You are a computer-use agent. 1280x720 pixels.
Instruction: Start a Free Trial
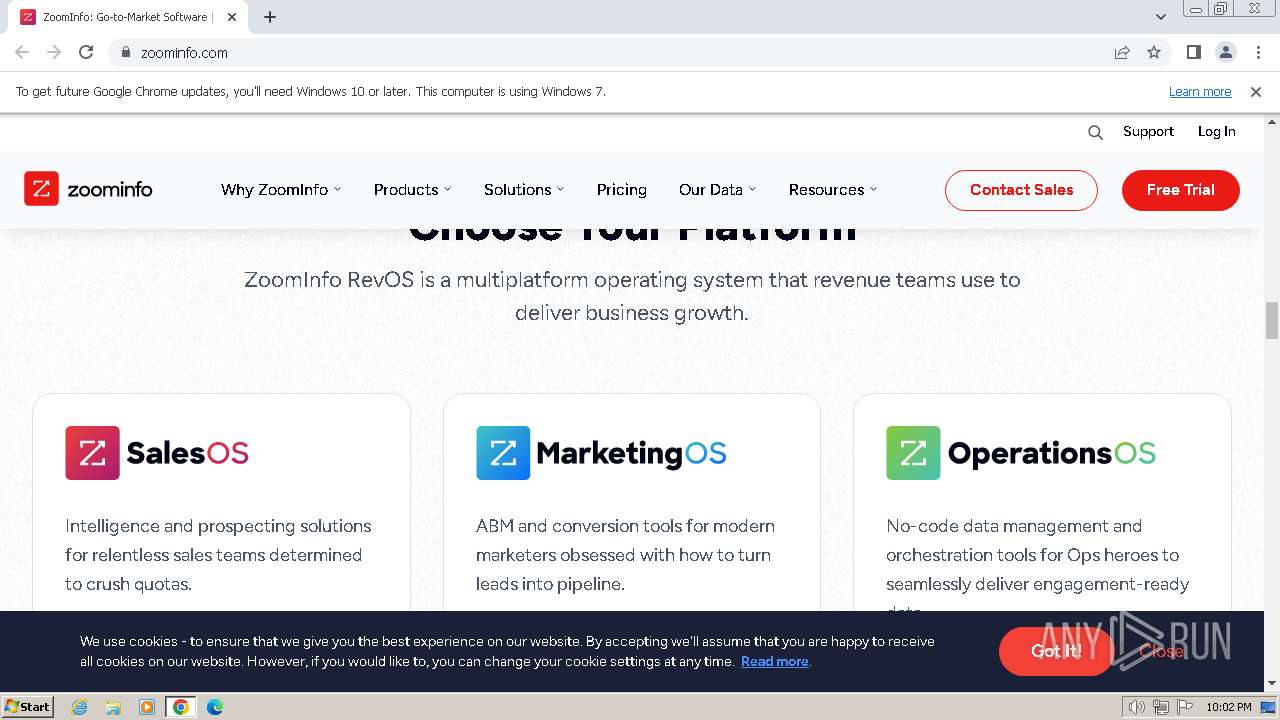point(1181,190)
